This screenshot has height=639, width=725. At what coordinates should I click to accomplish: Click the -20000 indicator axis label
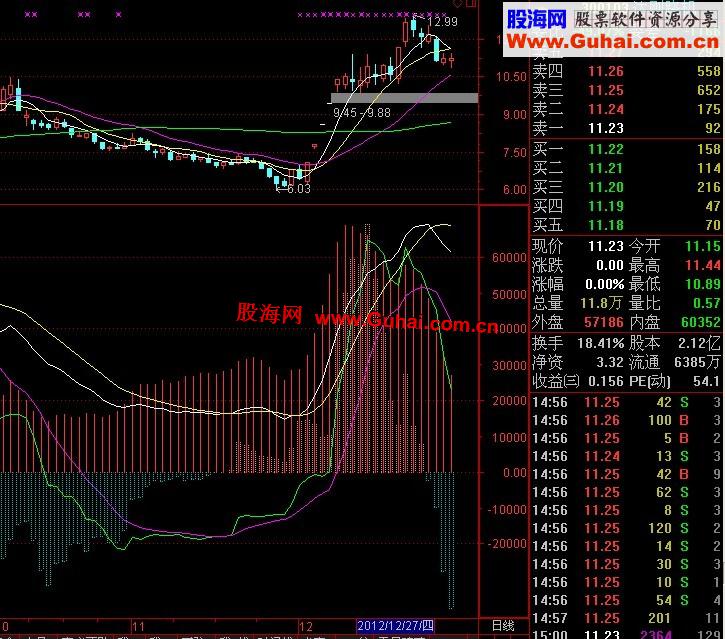point(507,544)
